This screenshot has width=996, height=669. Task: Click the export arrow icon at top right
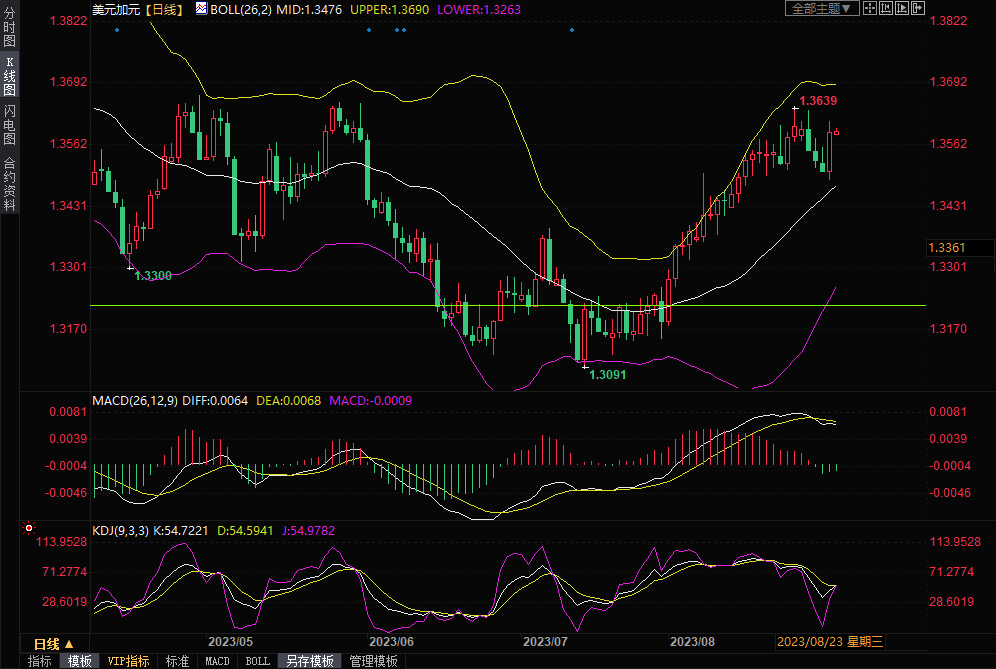(918, 8)
